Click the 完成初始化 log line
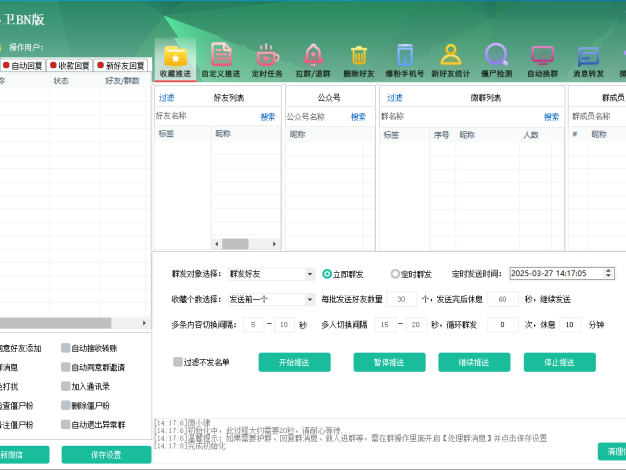The image size is (626, 470). click(x=190, y=446)
